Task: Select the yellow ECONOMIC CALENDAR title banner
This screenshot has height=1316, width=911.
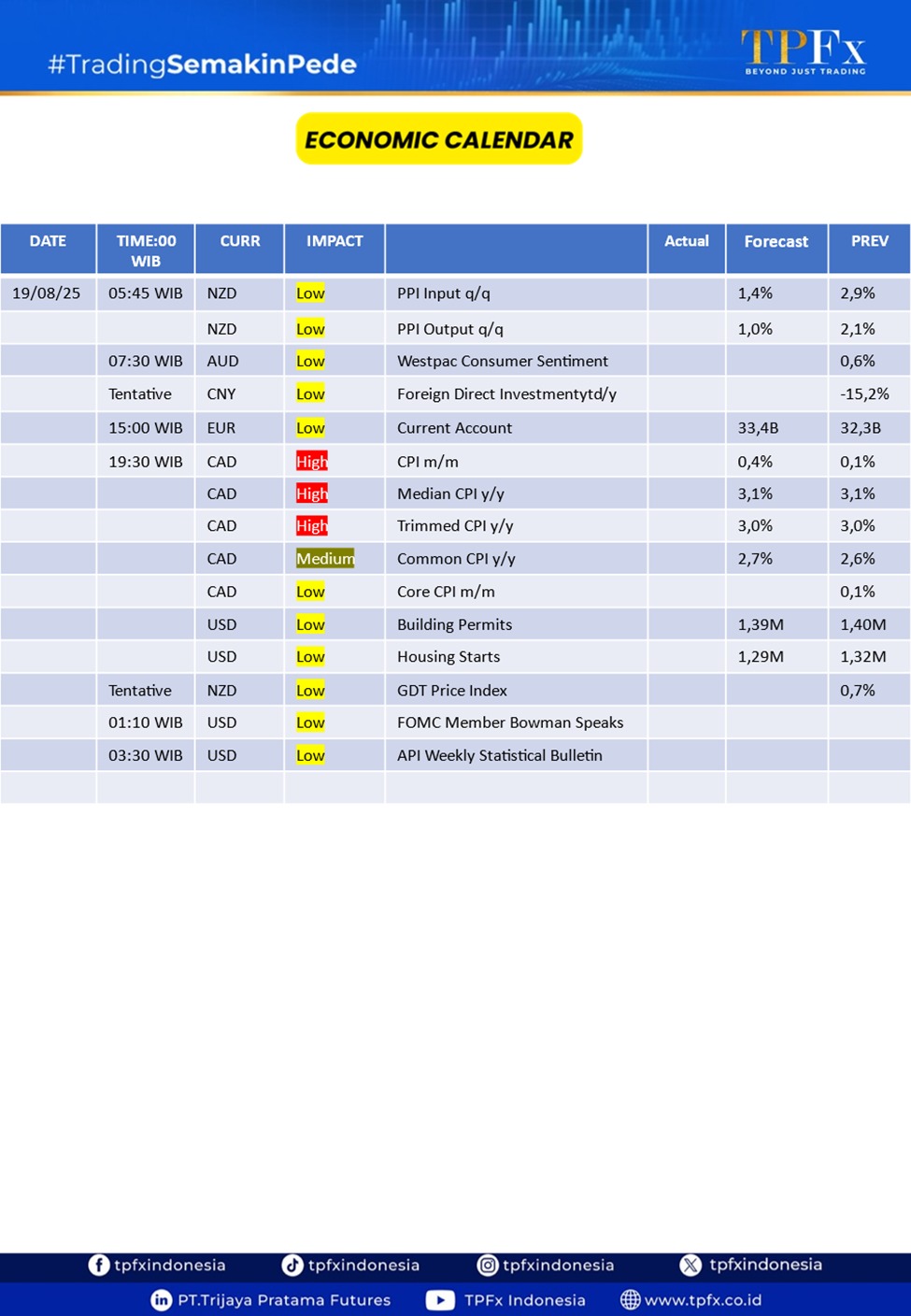Action: click(439, 139)
